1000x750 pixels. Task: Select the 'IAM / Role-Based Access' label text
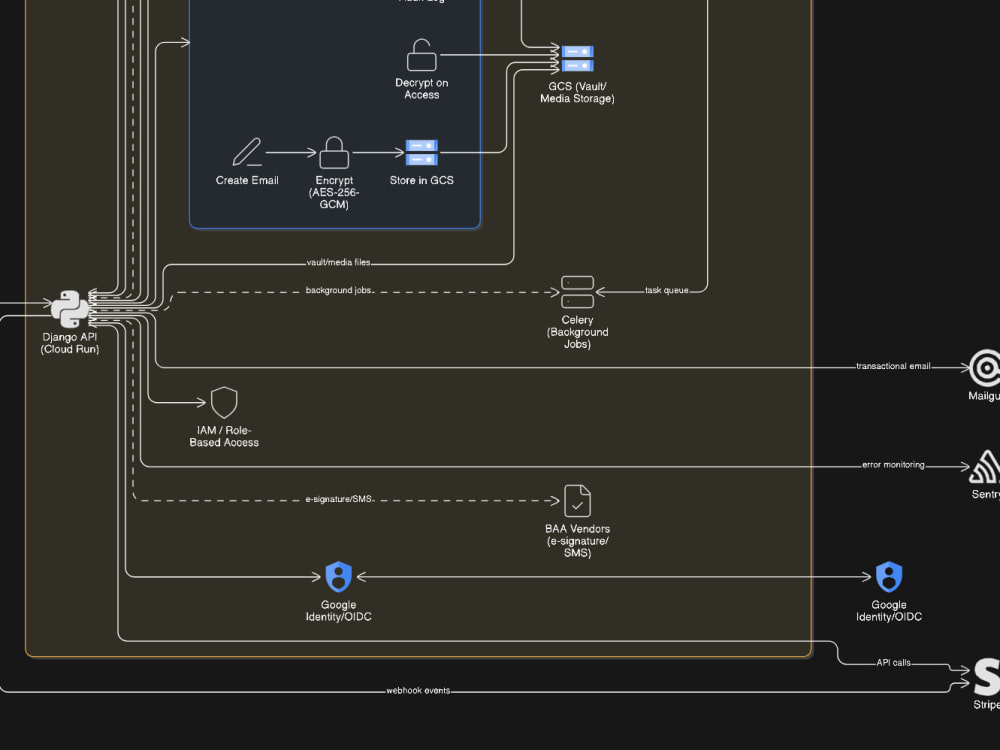(x=224, y=436)
